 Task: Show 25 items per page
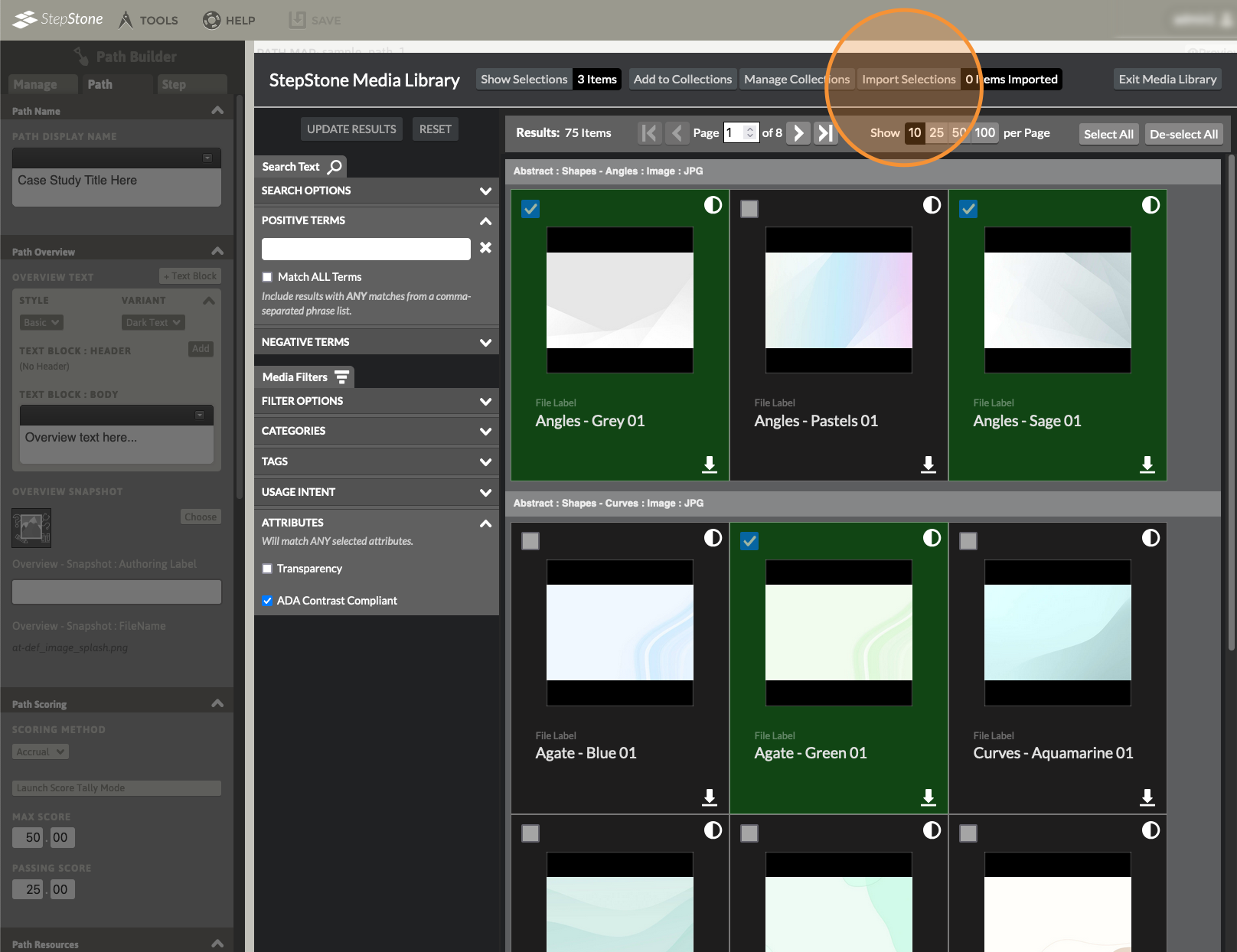point(936,132)
